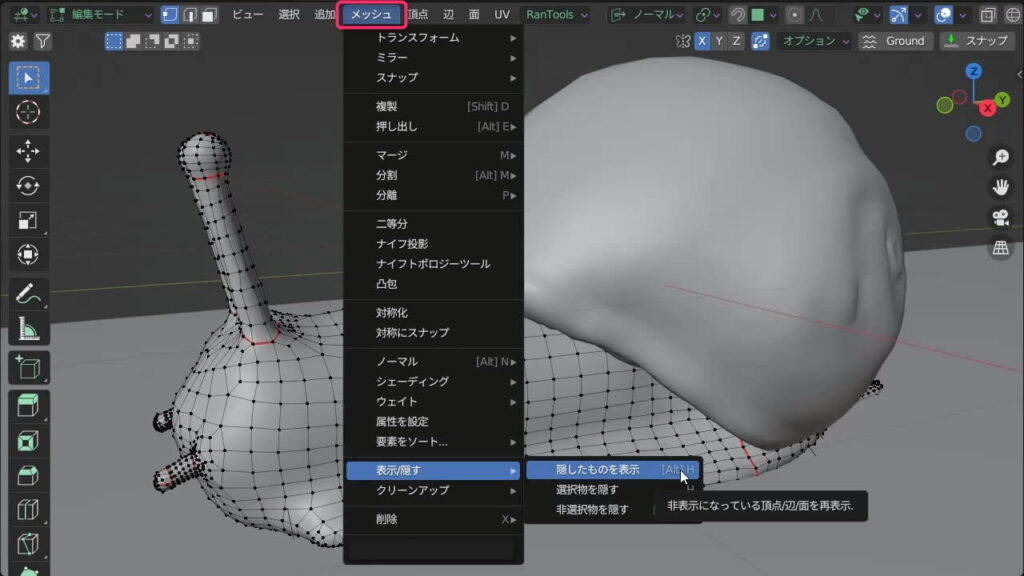The image size is (1024, 576).
Task: Select the Scale tool
Action: coord(28,220)
